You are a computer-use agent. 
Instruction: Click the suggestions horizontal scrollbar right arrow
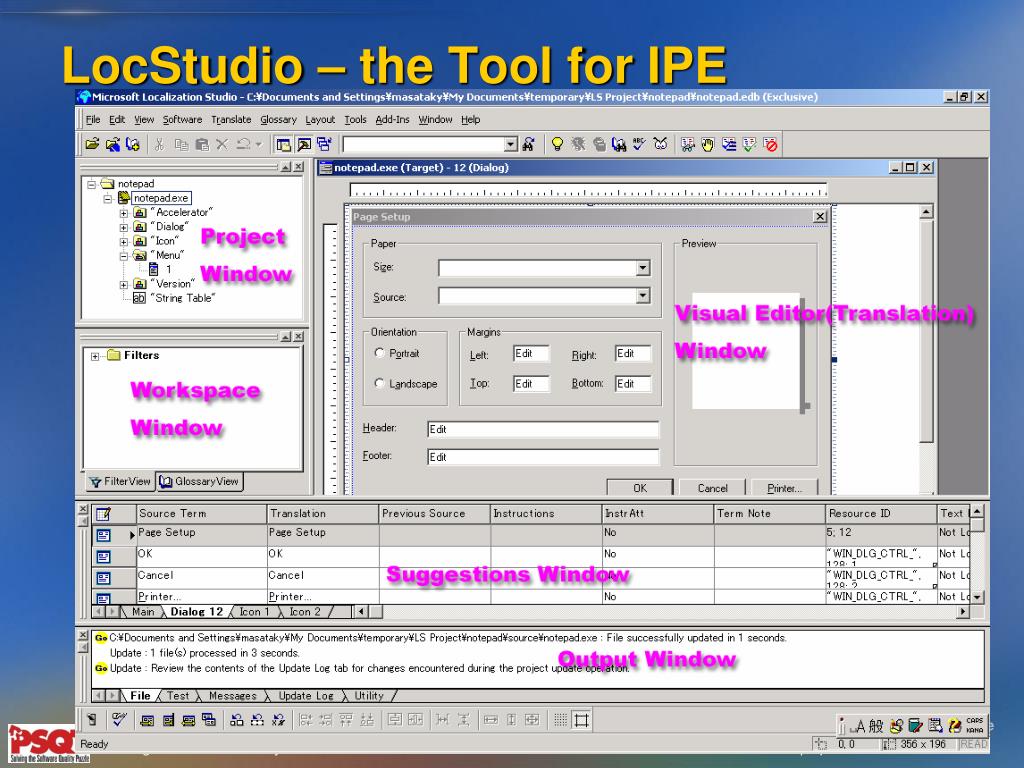963,612
